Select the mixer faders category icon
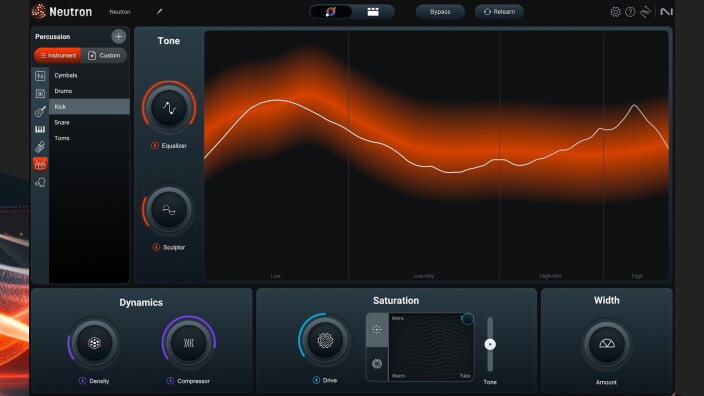The height and width of the screenshot is (396, 704). (x=40, y=76)
